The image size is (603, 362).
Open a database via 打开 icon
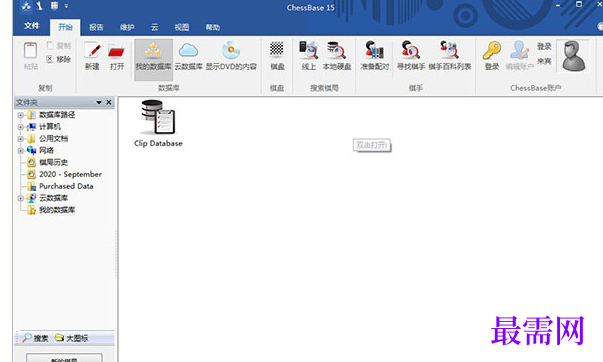[117, 56]
